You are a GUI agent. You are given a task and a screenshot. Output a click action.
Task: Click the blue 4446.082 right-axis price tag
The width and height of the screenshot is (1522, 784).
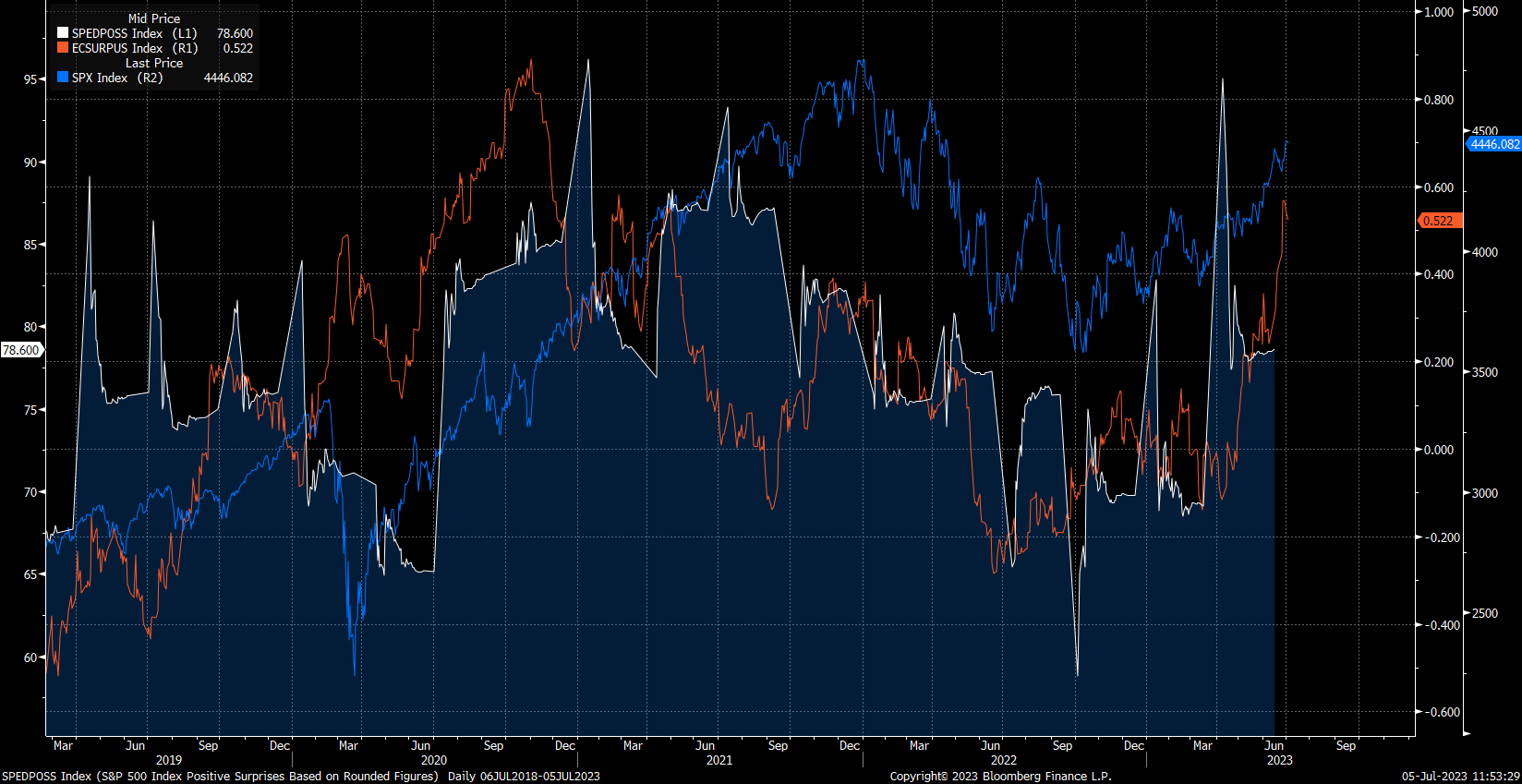point(1493,144)
